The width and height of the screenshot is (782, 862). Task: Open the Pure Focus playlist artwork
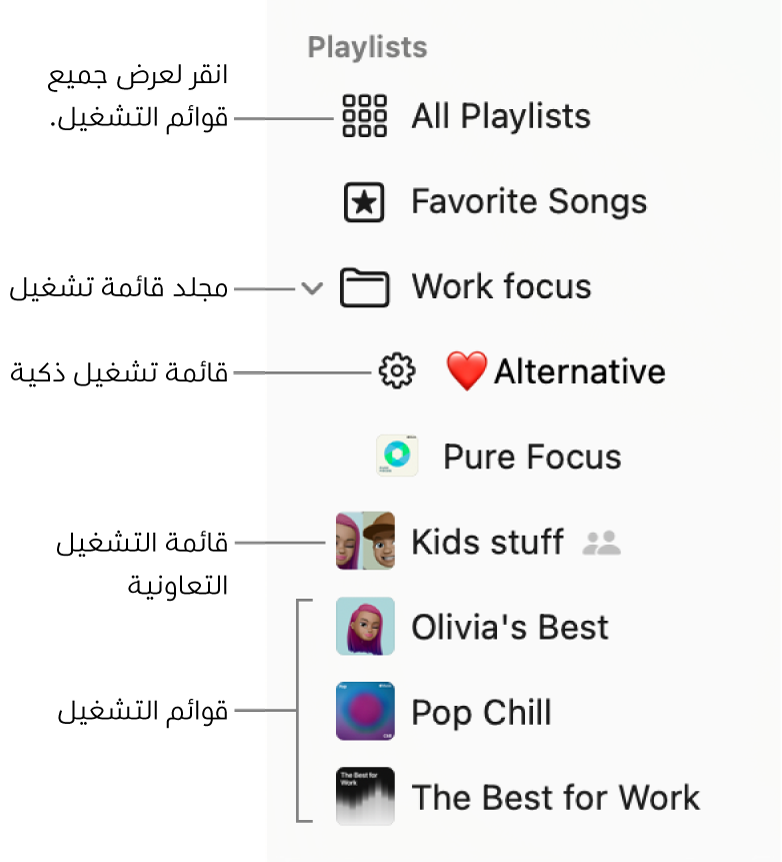click(397, 457)
